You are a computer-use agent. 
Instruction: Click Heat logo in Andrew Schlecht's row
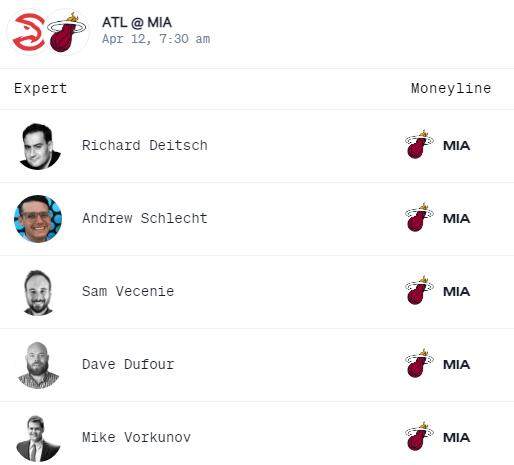[x=419, y=217]
